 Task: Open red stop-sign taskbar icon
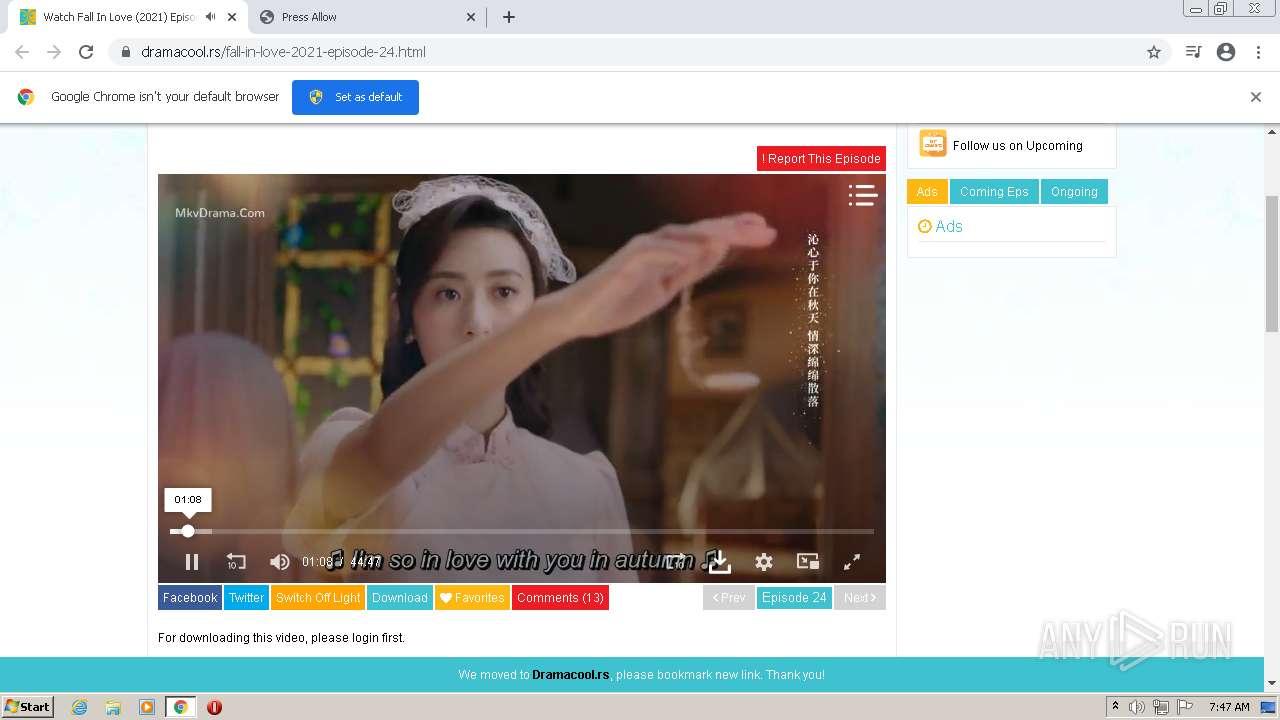click(214, 707)
